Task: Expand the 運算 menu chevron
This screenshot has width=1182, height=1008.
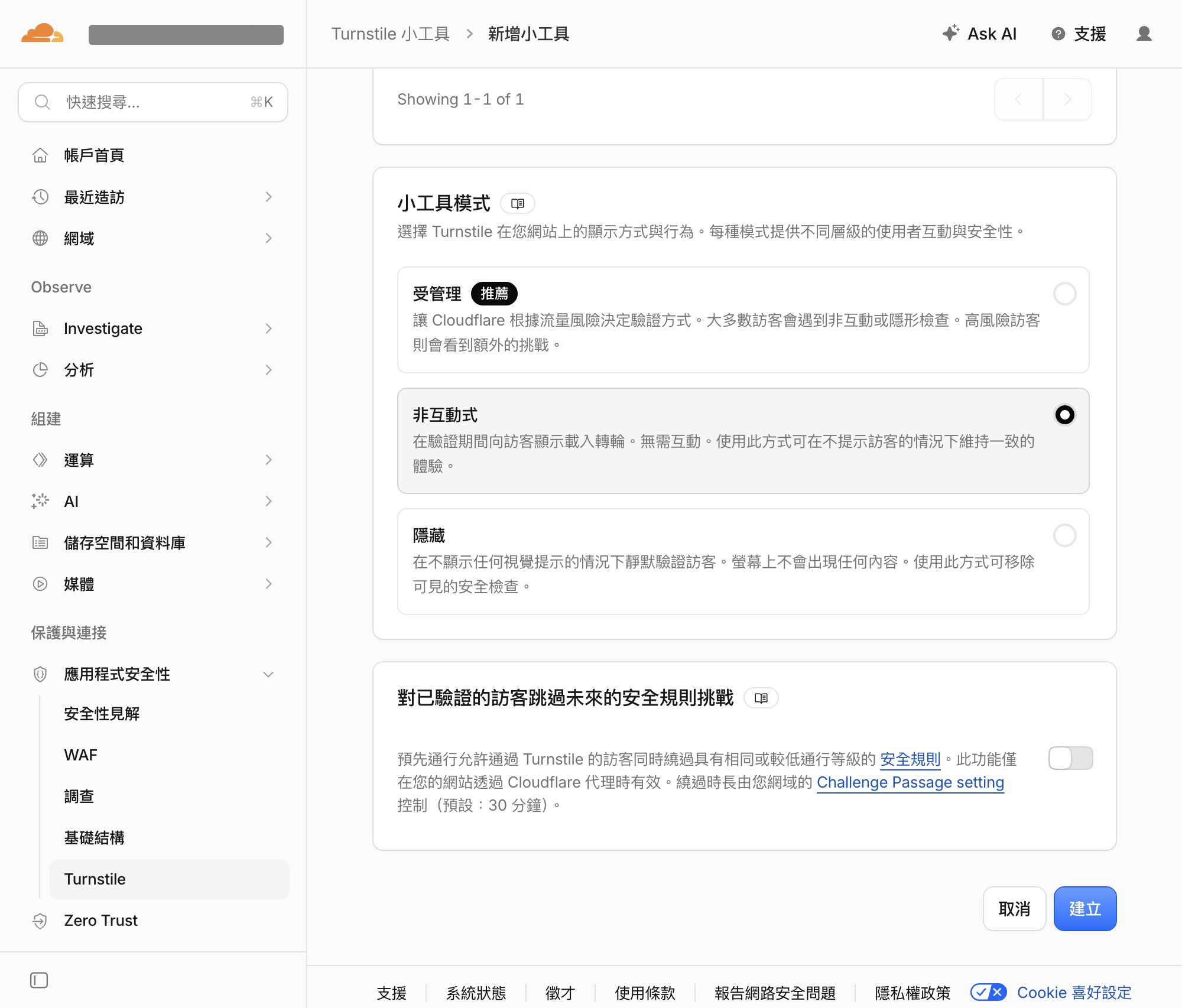Action: coord(269,460)
